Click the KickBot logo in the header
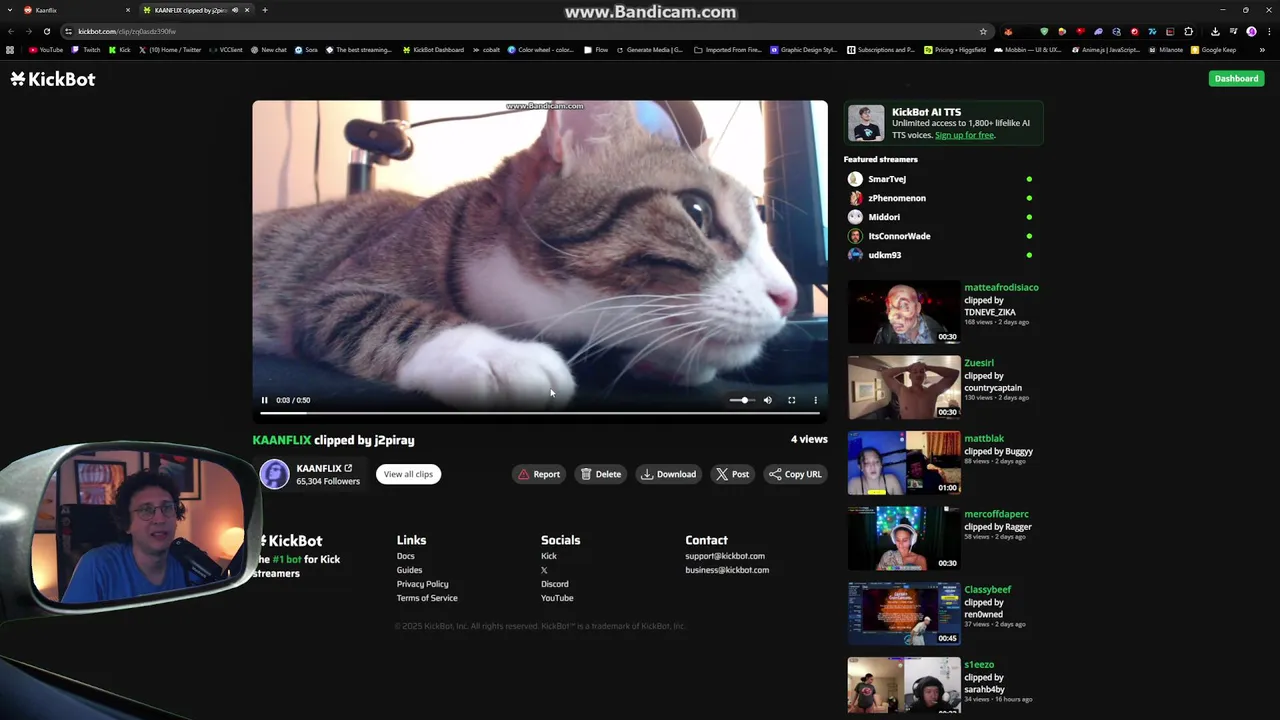The height and width of the screenshot is (720, 1280). pos(53,79)
